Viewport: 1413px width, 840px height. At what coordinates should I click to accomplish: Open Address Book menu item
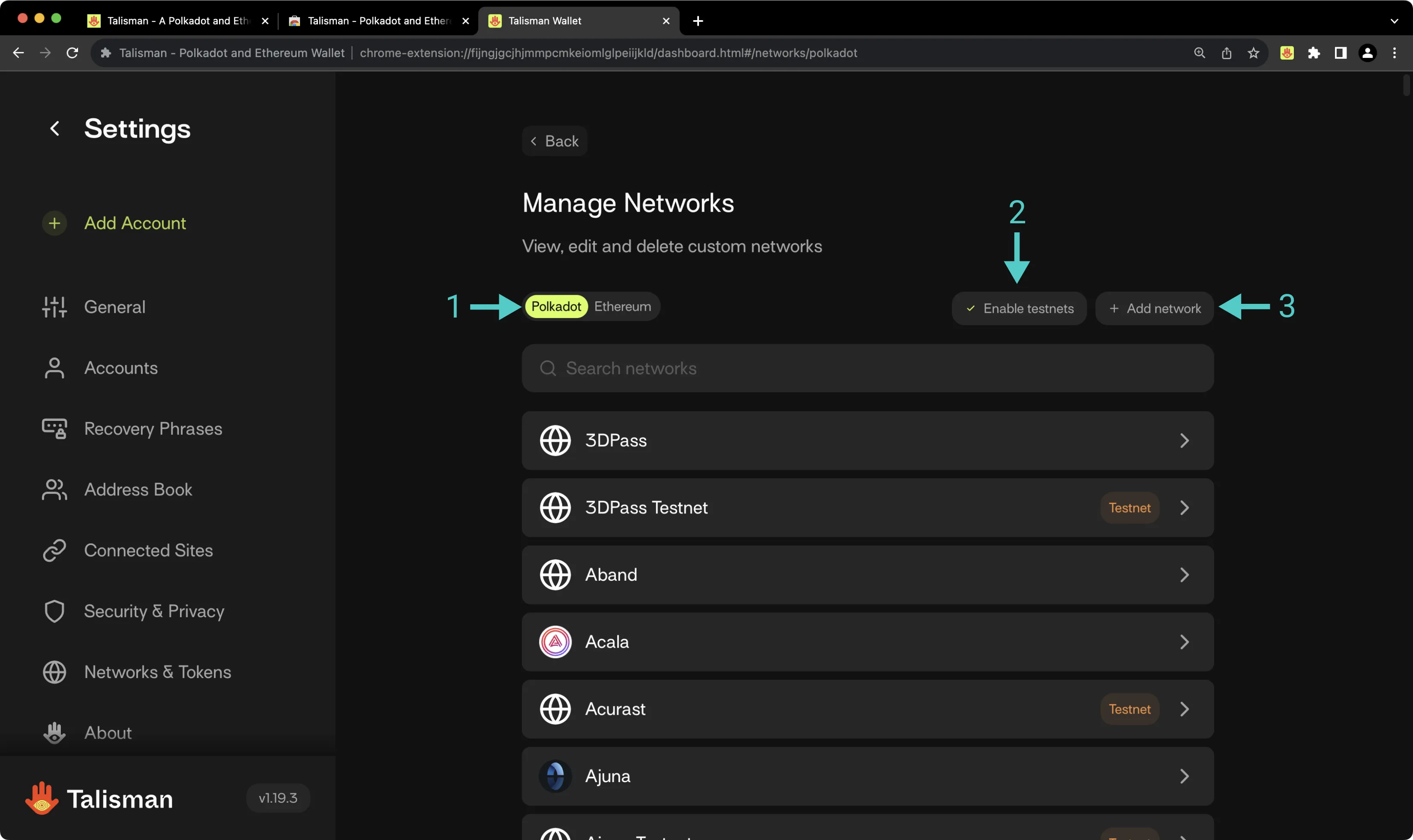(138, 489)
